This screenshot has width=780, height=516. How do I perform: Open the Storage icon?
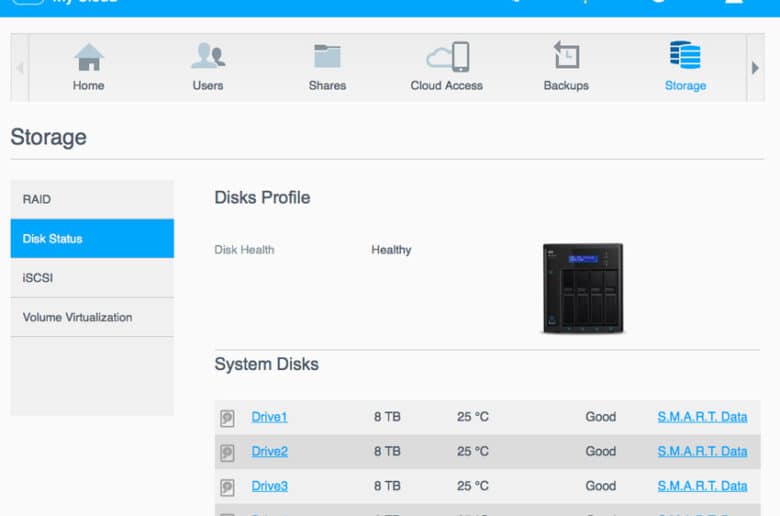(685, 55)
